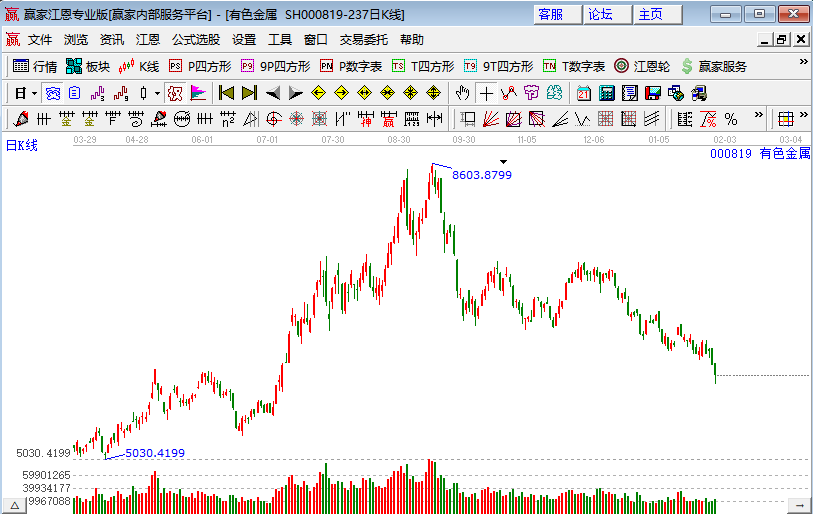Click the yellow diamond horizontal expand icon
Viewport: 813px width, 514px height.
365,93
